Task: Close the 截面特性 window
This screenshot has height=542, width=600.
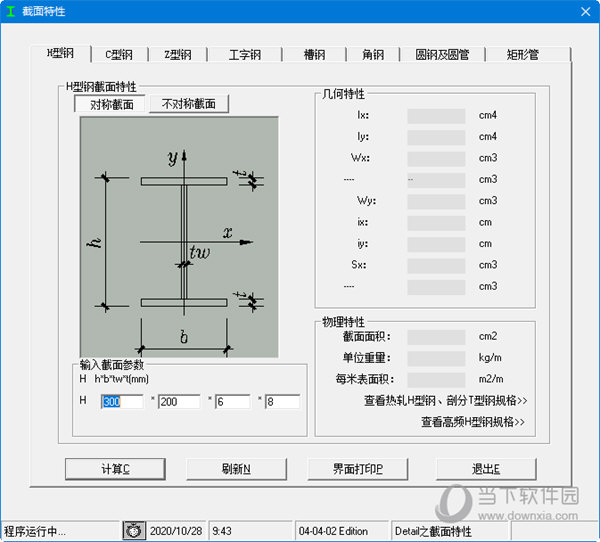Action: 585,11
